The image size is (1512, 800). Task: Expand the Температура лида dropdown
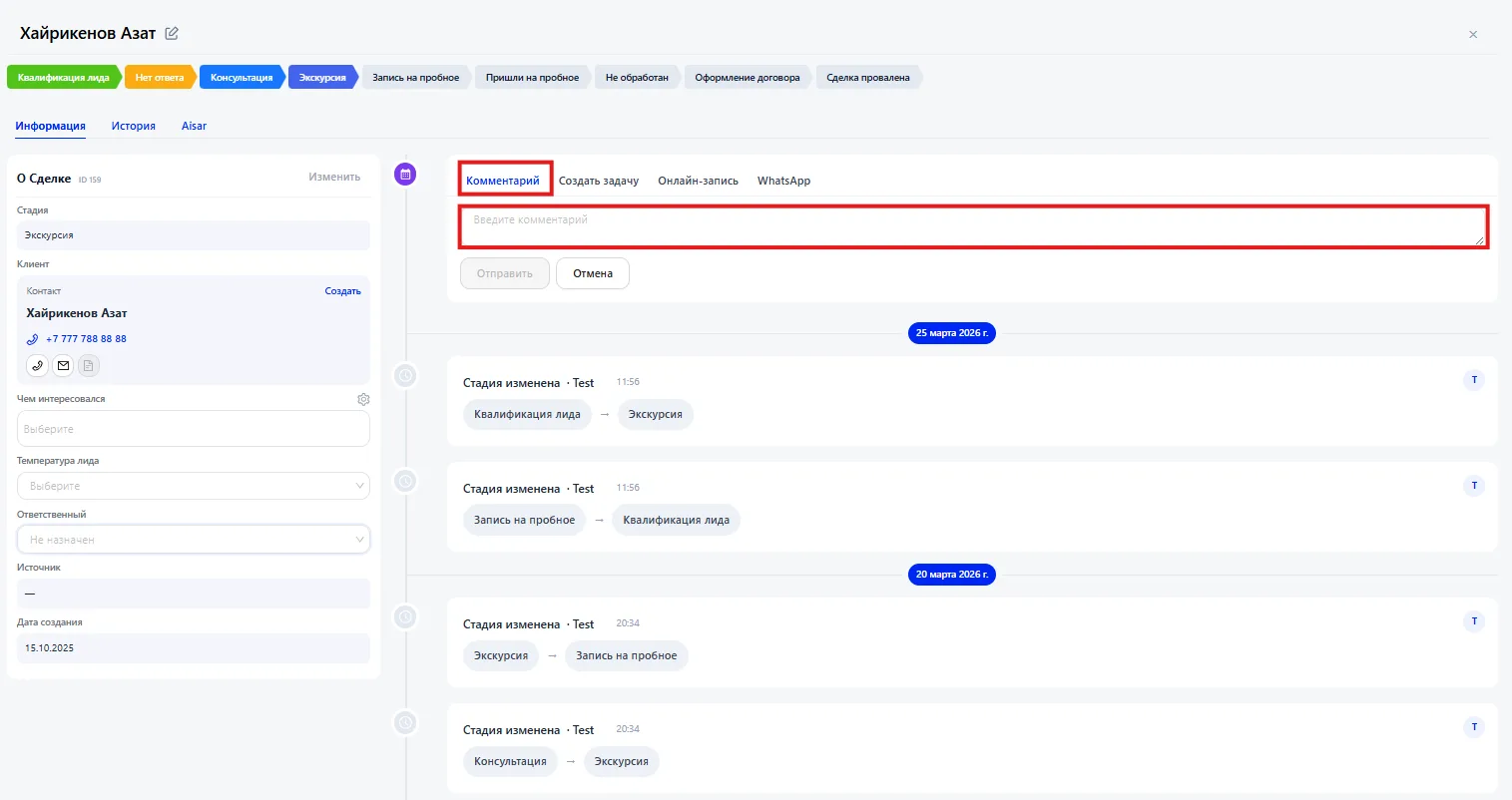point(194,486)
